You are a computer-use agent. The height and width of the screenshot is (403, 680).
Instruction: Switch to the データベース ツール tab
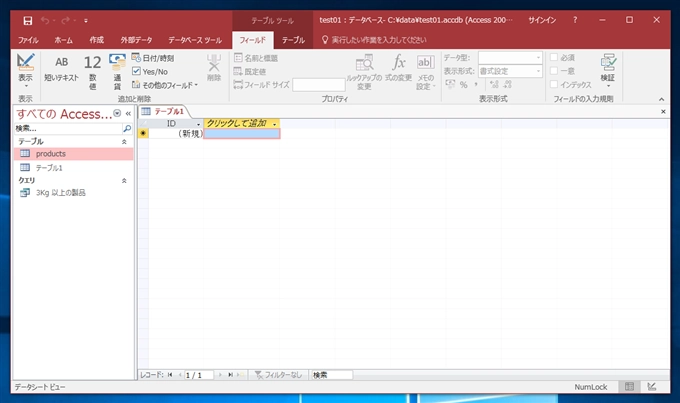click(x=195, y=40)
